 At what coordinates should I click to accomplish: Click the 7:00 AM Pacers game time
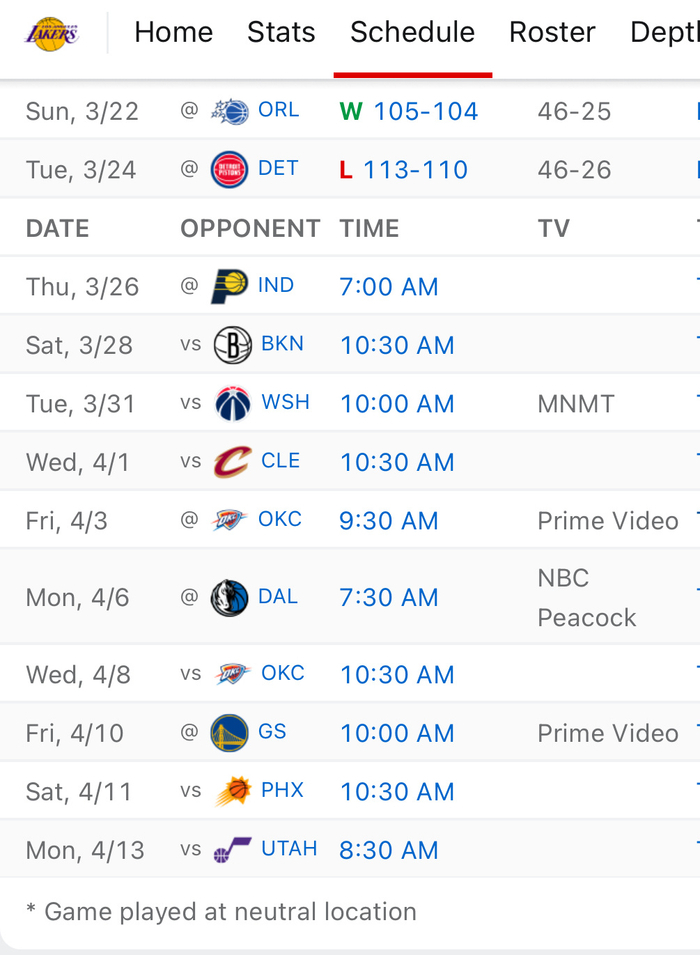(389, 287)
